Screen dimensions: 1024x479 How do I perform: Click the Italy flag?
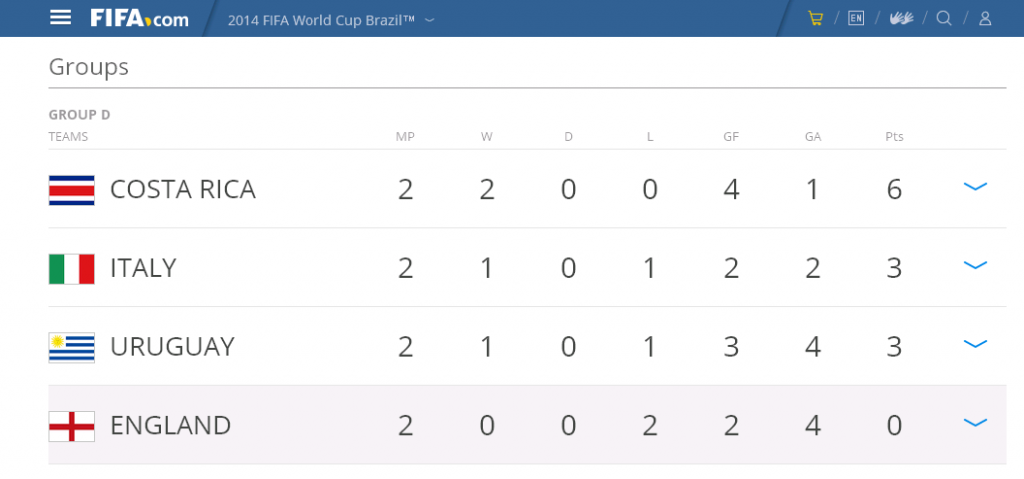(x=72, y=269)
